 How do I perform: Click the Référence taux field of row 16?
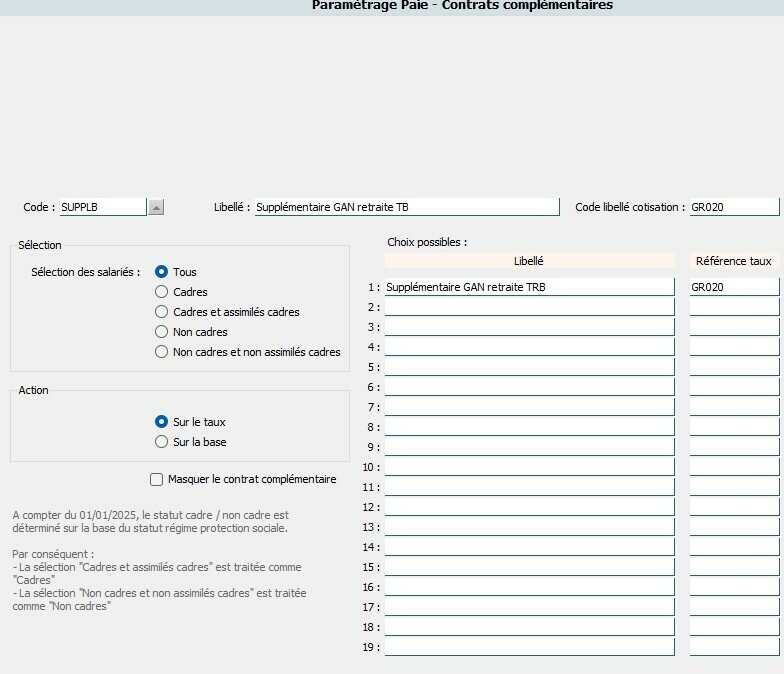734,587
